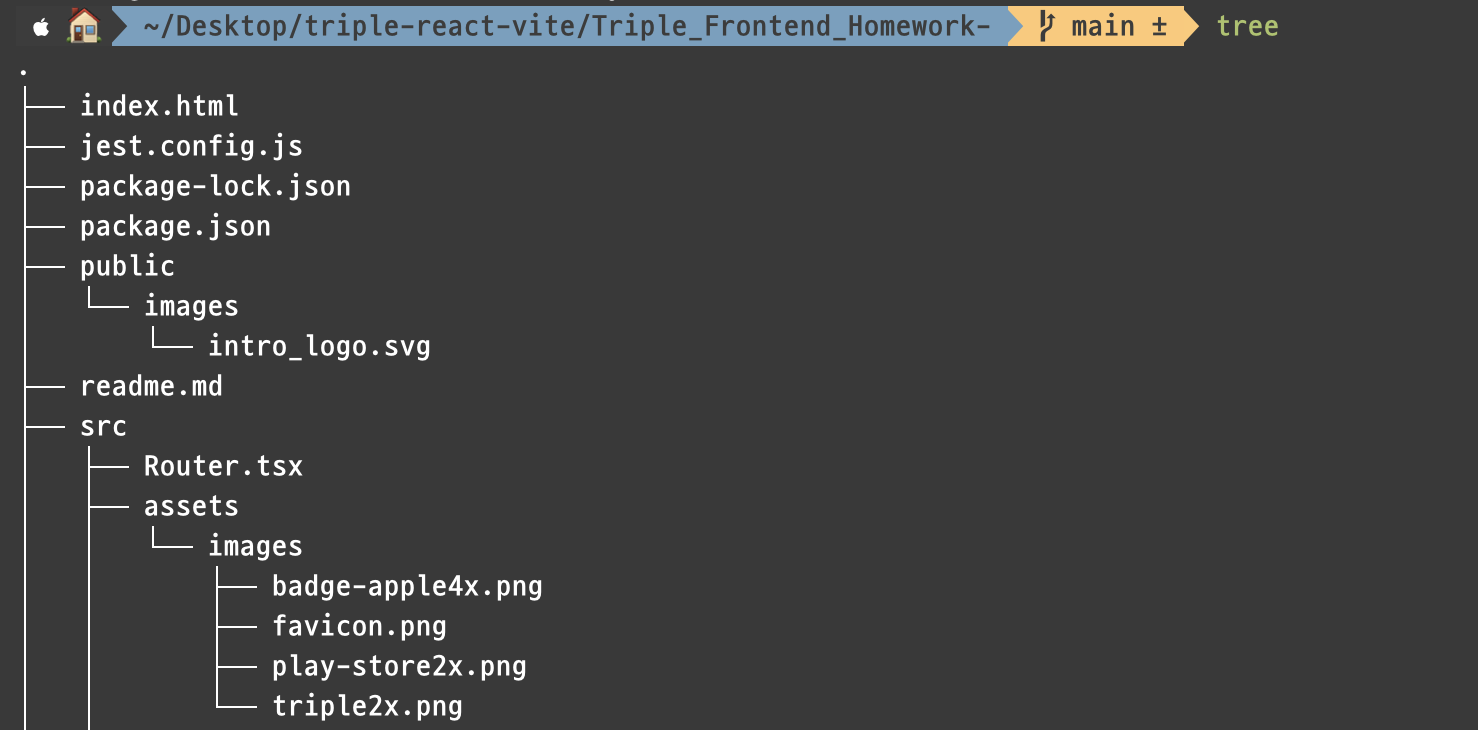The image size is (1478, 730).
Task: Click the readme.md entry
Action: click(x=151, y=386)
